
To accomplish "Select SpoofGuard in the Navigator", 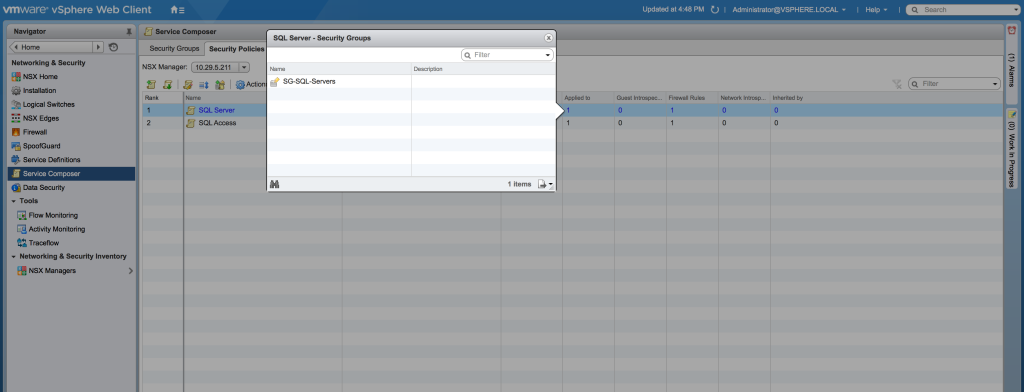I will click(41, 146).
